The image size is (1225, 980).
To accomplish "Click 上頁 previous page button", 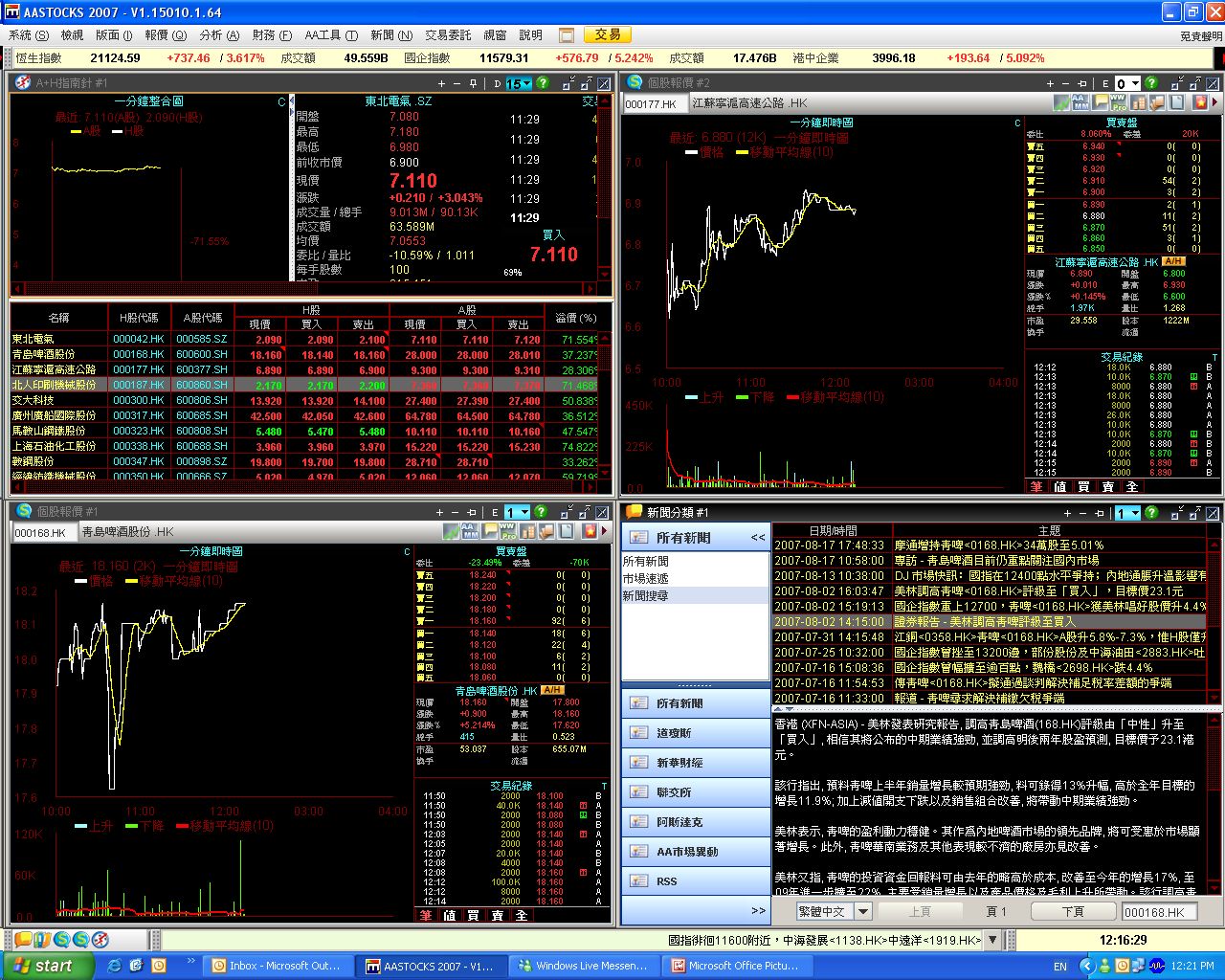I will [x=920, y=911].
